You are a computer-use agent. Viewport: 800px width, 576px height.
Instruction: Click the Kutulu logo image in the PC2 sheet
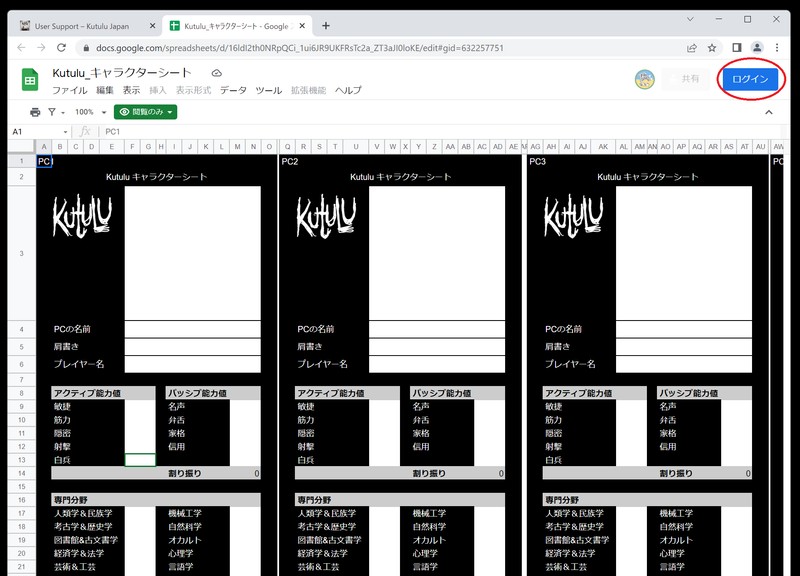tap(326, 216)
